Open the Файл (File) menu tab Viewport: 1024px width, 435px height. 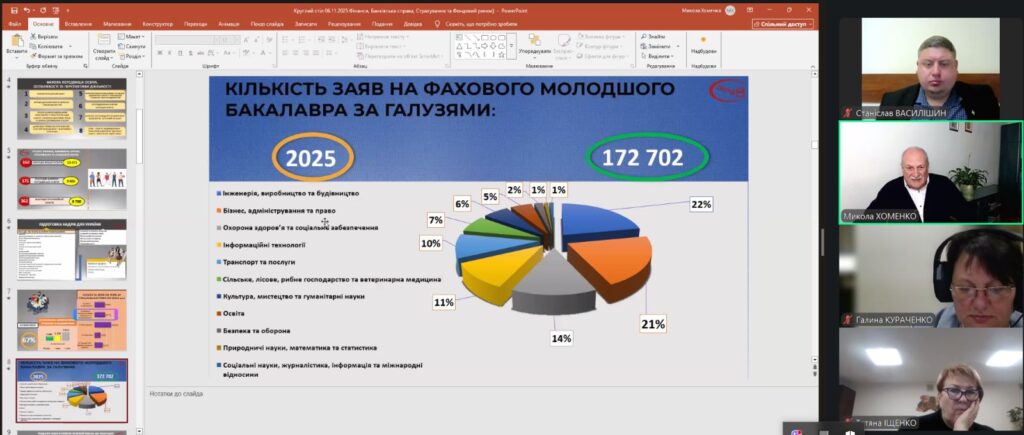pyautogui.click(x=15, y=24)
